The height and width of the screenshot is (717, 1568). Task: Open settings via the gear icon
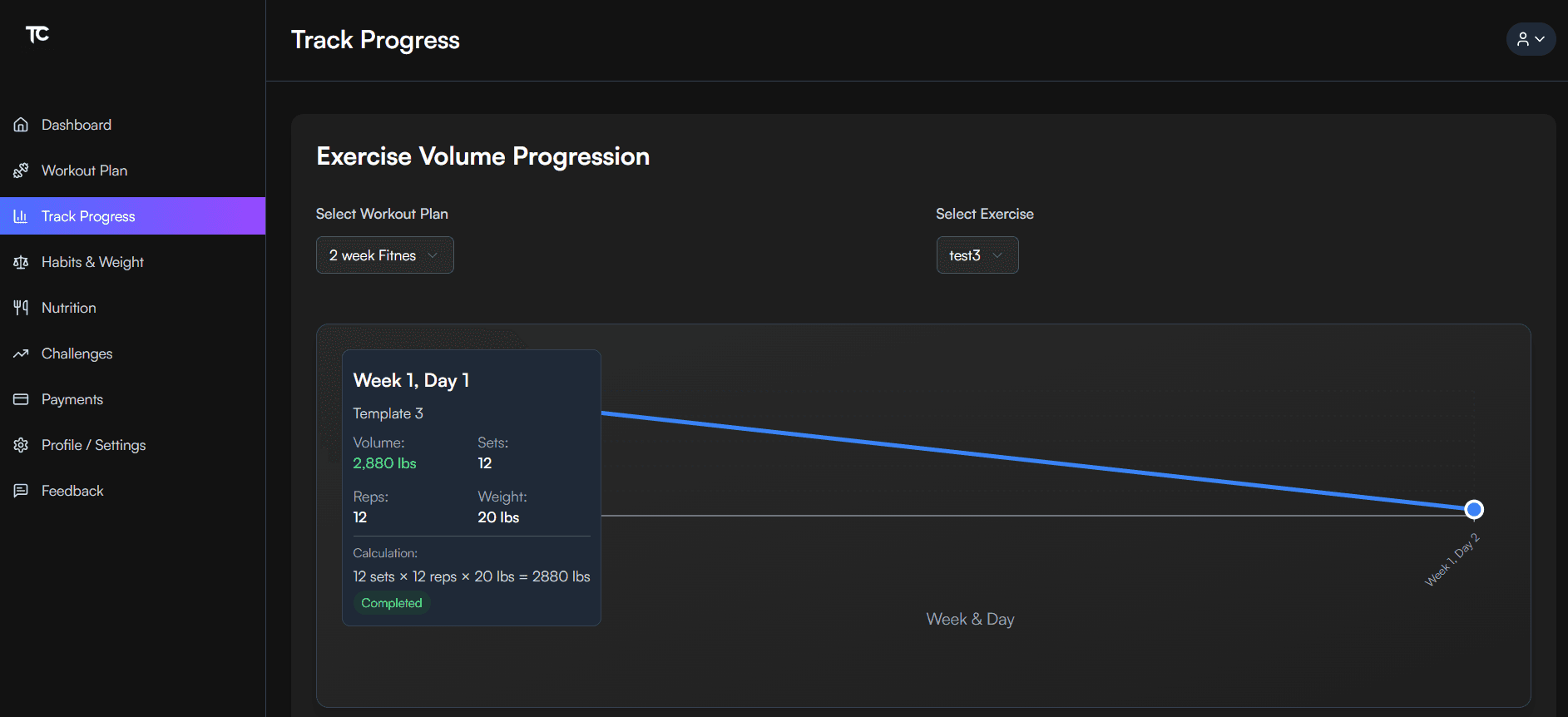(x=21, y=444)
